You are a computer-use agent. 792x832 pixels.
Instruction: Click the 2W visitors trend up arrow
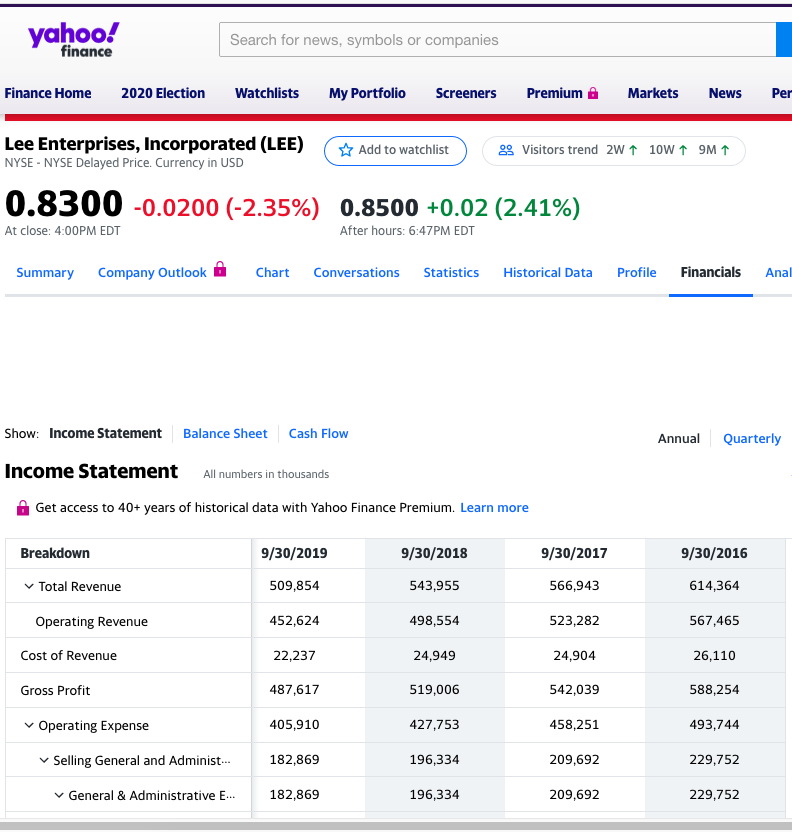pyautogui.click(x=633, y=150)
